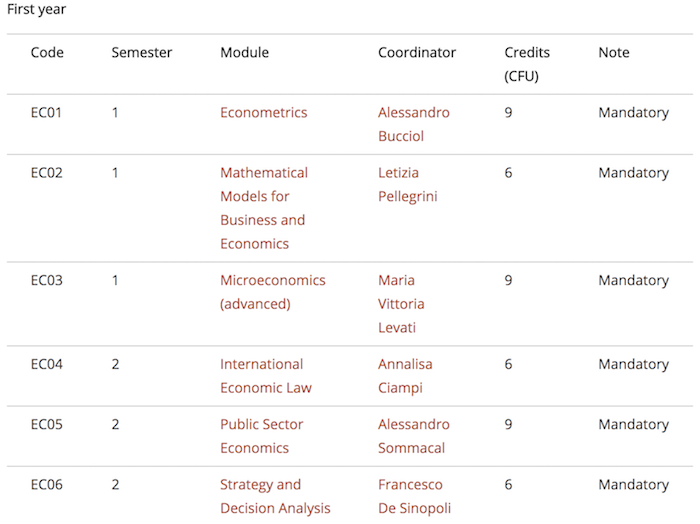700x524 pixels.
Task: Open Mathematical Models for Business and Economics
Action: click(264, 208)
